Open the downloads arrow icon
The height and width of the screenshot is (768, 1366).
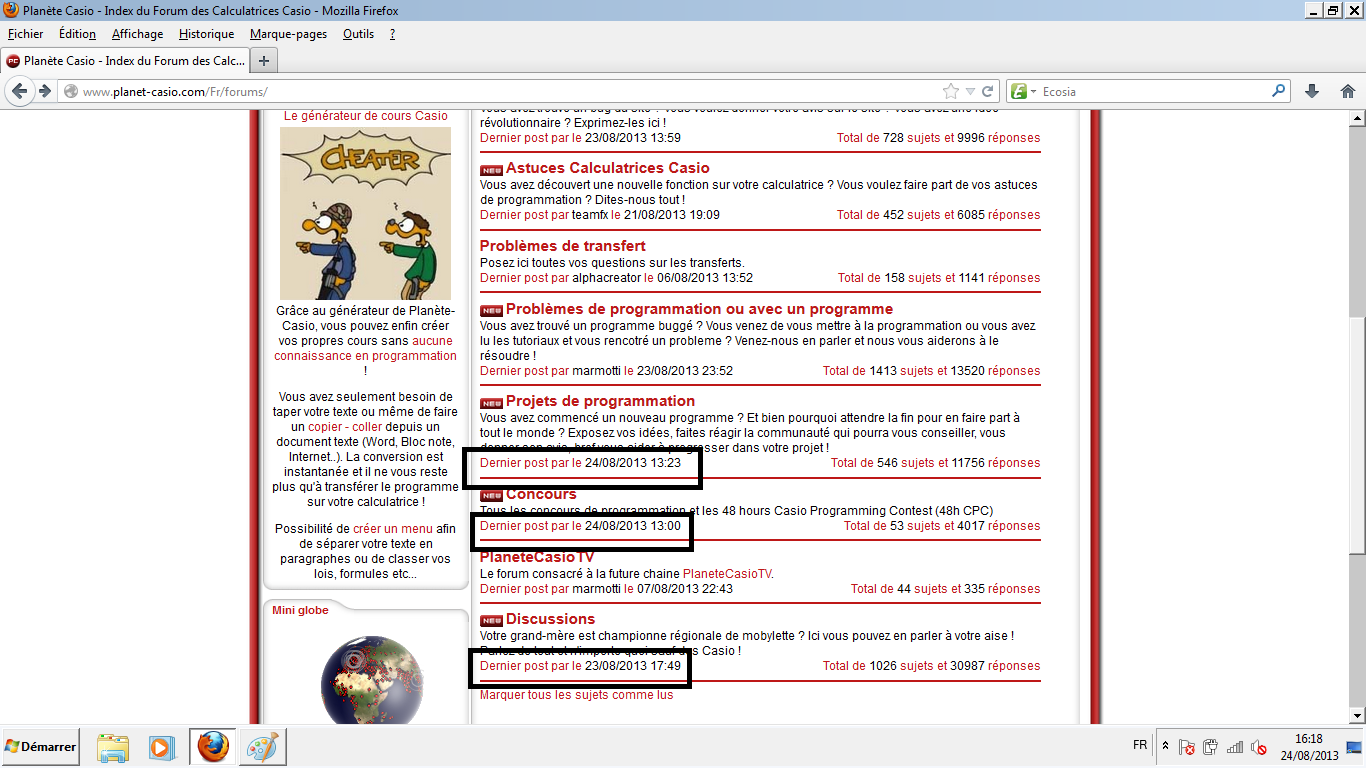1312,91
